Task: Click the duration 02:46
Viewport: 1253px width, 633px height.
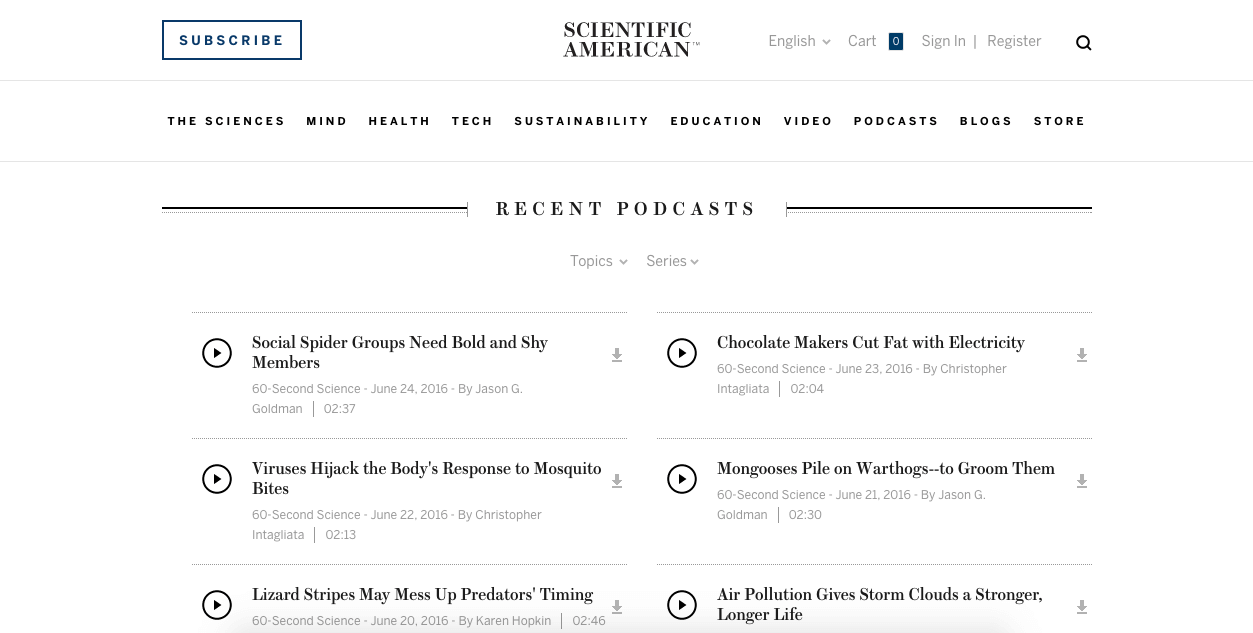Action: point(589,621)
